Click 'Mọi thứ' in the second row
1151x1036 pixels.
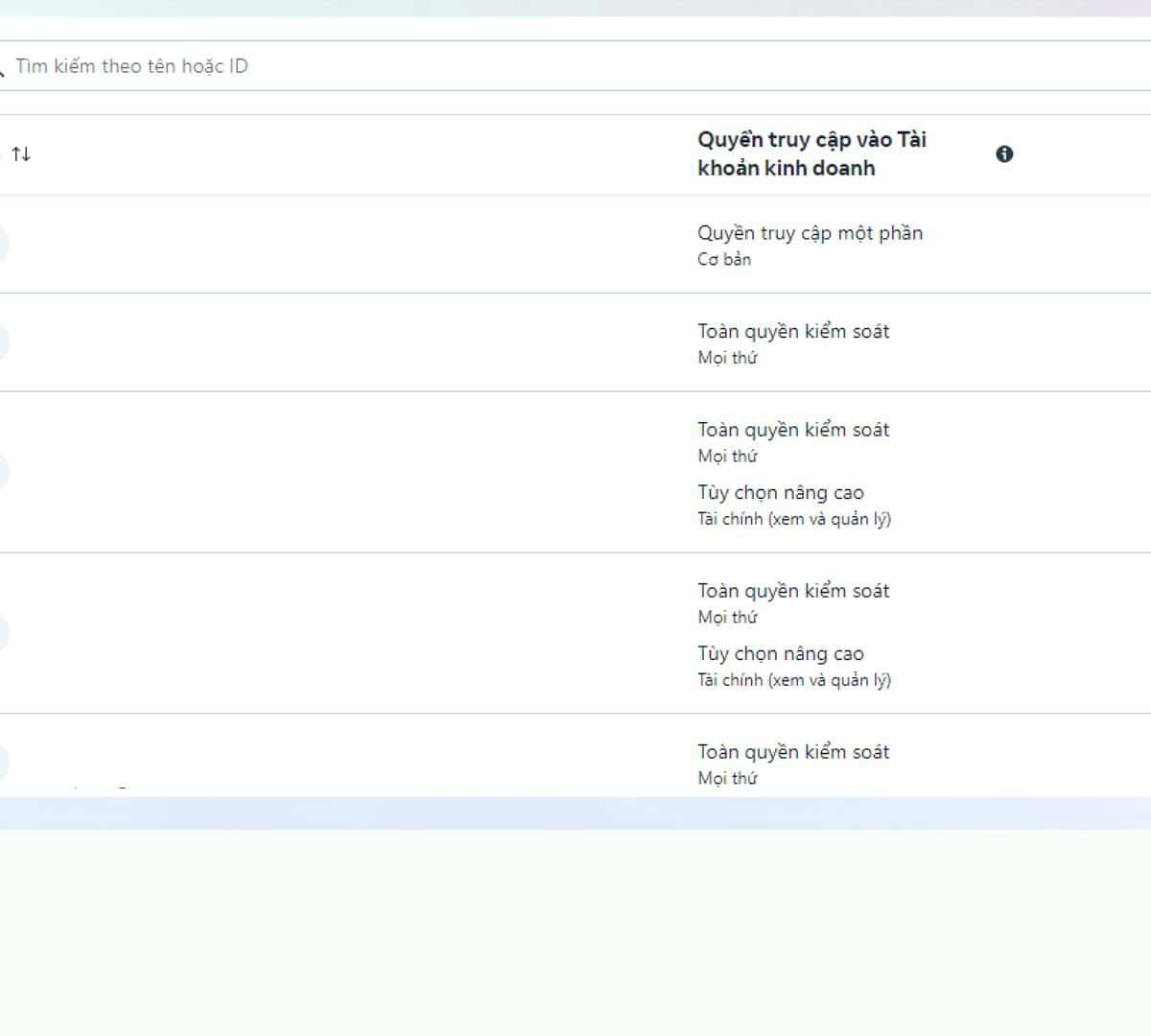727,358
